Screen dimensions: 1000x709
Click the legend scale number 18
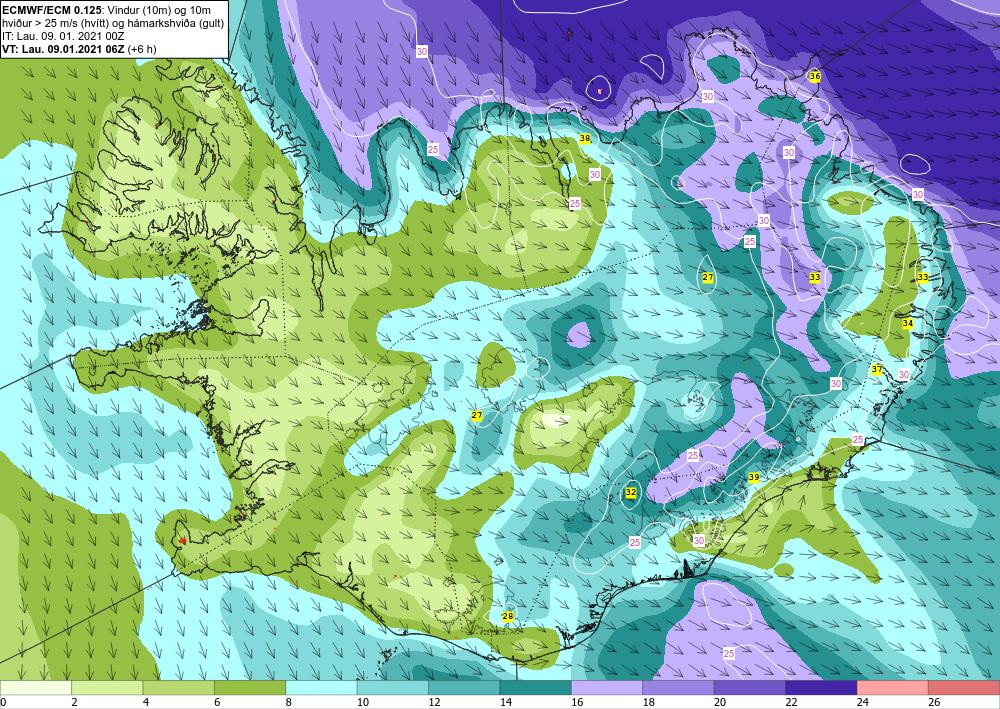tap(649, 703)
